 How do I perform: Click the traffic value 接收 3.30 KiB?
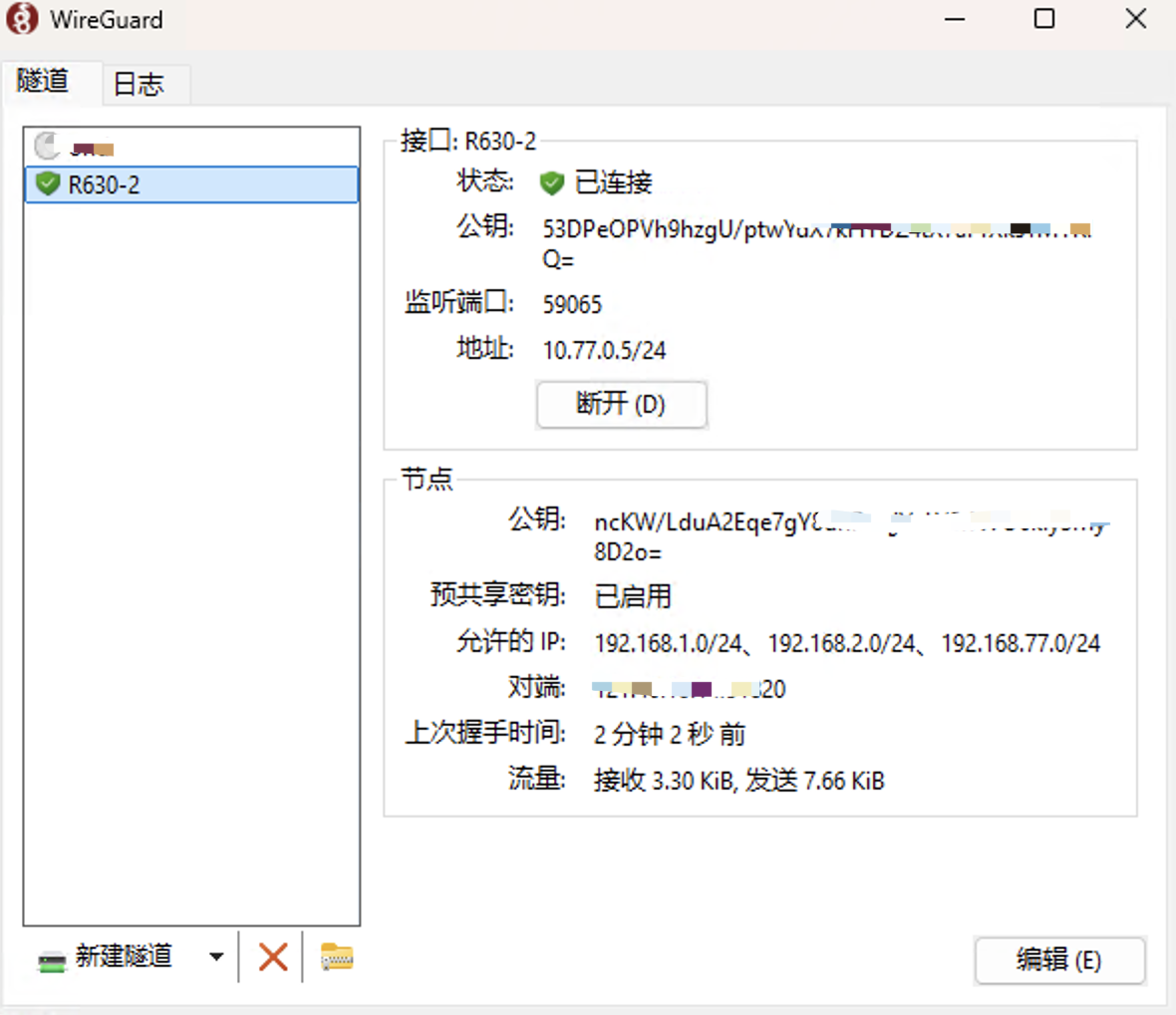pos(738,780)
